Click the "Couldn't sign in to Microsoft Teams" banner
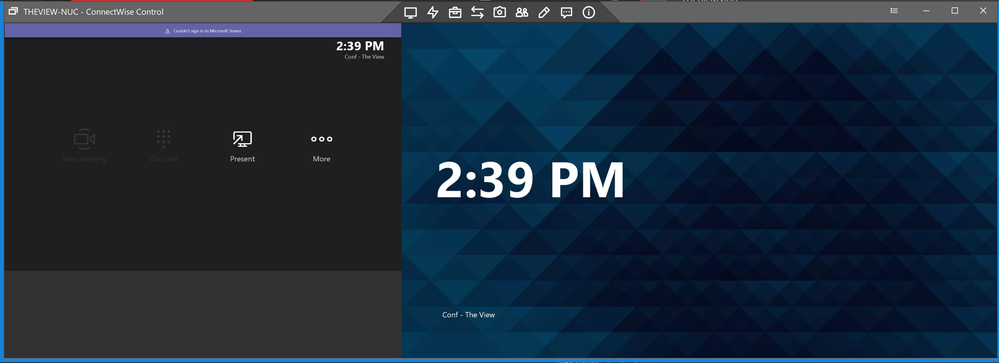The width and height of the screenshot is (999, 363). point(203,31)
